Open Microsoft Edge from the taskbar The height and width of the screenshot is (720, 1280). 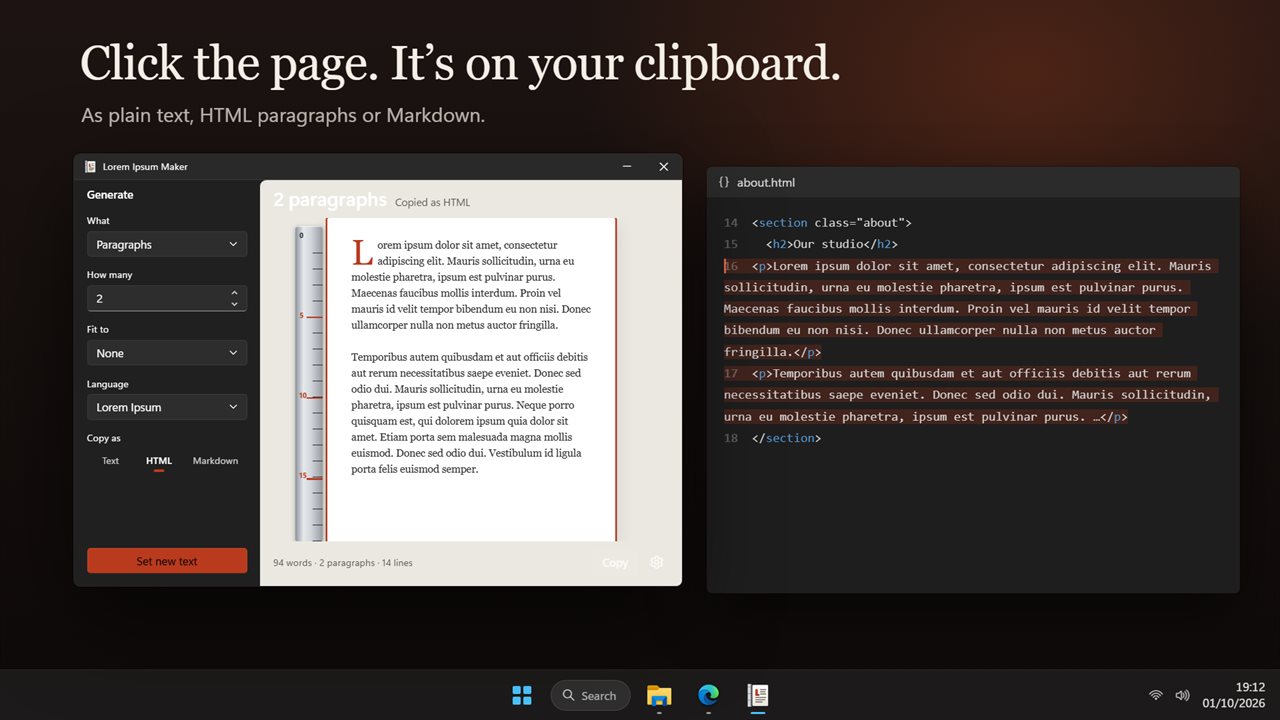tap(708, 695)
